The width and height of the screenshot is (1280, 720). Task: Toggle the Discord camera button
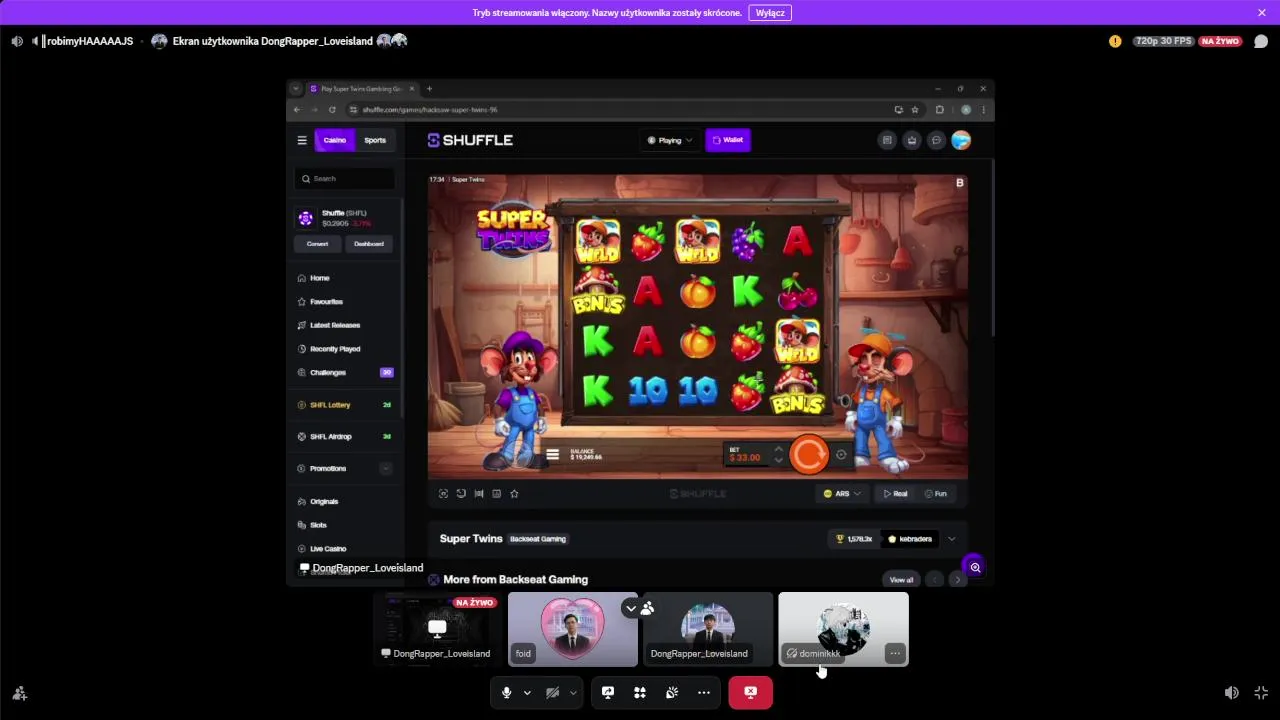[552, 693]
